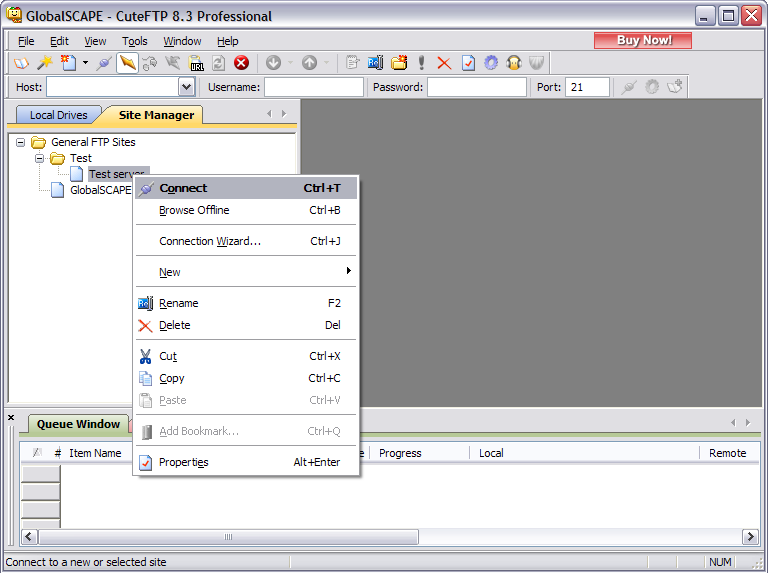The width and height of the screenshot is (768, 573).
Task: Choose Rename from context menu
Action: (246, 303)
